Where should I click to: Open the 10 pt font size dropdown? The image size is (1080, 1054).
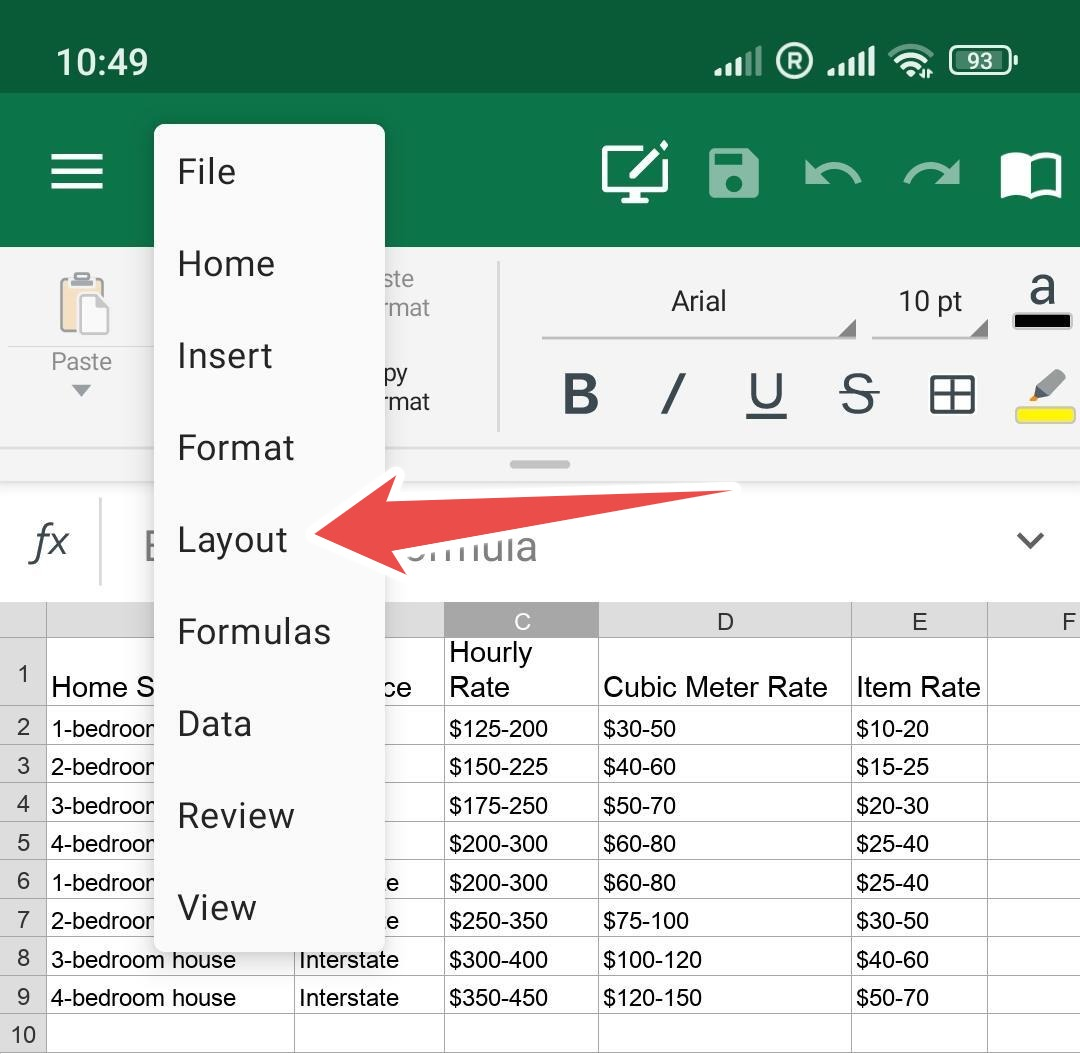pyautogui.click(x=930, y=302)
